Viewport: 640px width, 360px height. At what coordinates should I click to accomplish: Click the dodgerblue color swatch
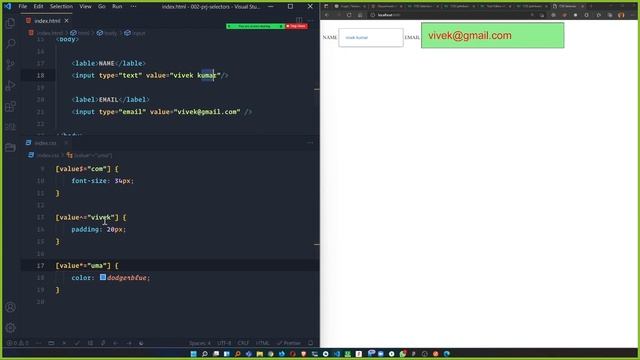pyautogui.click(x=103, y=277)
